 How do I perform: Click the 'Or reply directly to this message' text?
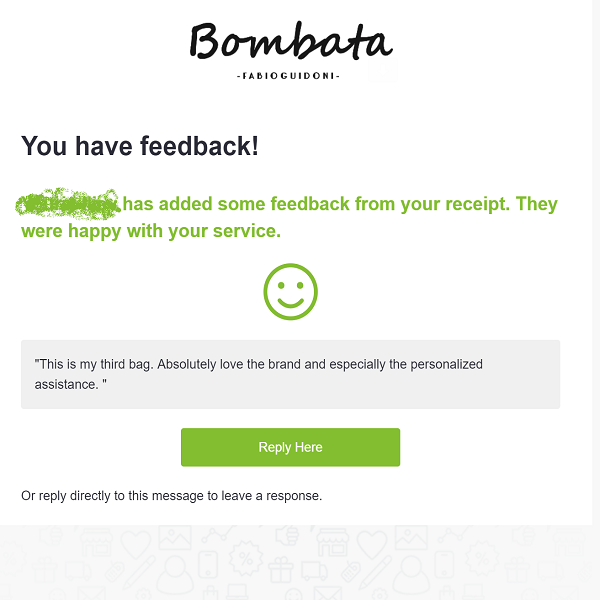[171, 495]
